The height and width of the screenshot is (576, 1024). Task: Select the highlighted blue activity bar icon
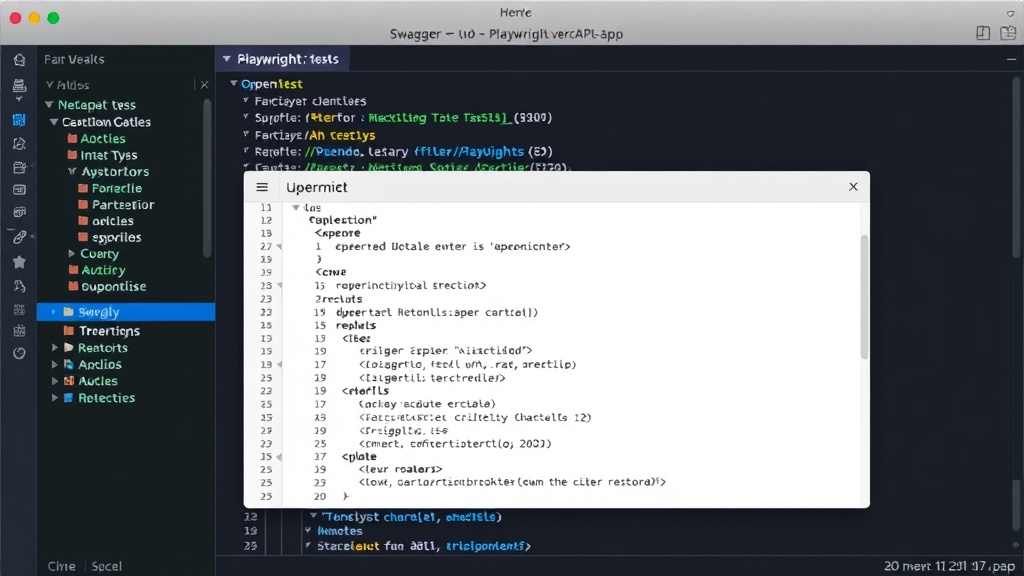(x=19, y=120)
